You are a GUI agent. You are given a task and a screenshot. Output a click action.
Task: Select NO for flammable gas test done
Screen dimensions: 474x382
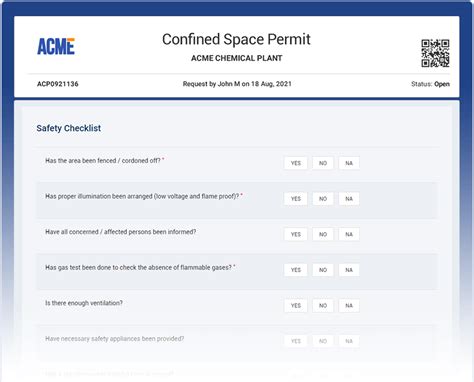(x=323, y=270)
